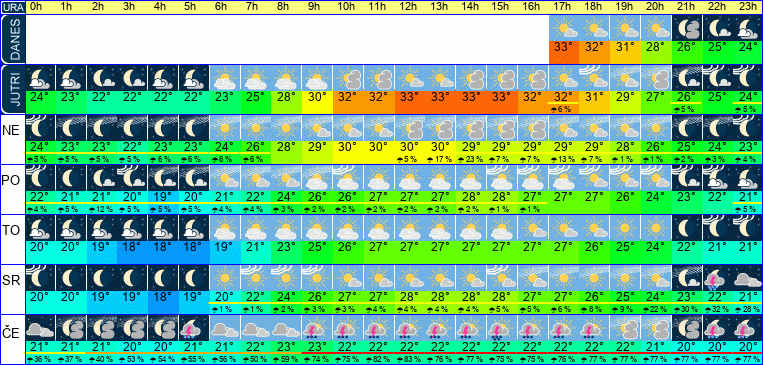The width and height of the screenshot is (763, 365).
Task: Click the sunny icon for DANES 17h
Action: pos(564,28)
